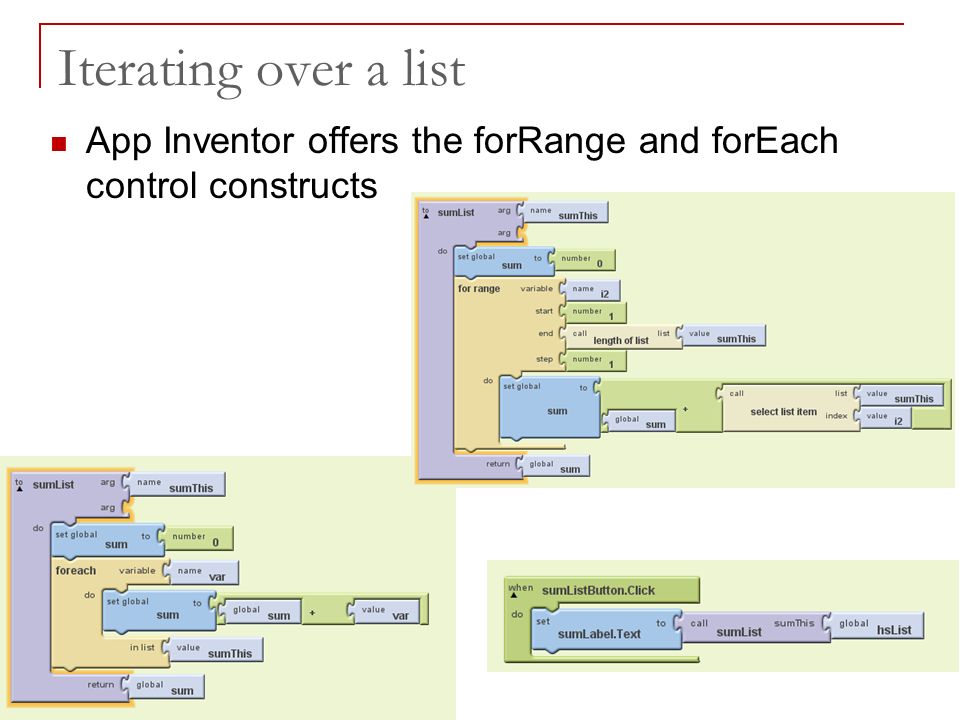Click the 'sumListButton.Click' event header
Screen dimensions: 960x720
pyautogui.click(x=598, y=590)
